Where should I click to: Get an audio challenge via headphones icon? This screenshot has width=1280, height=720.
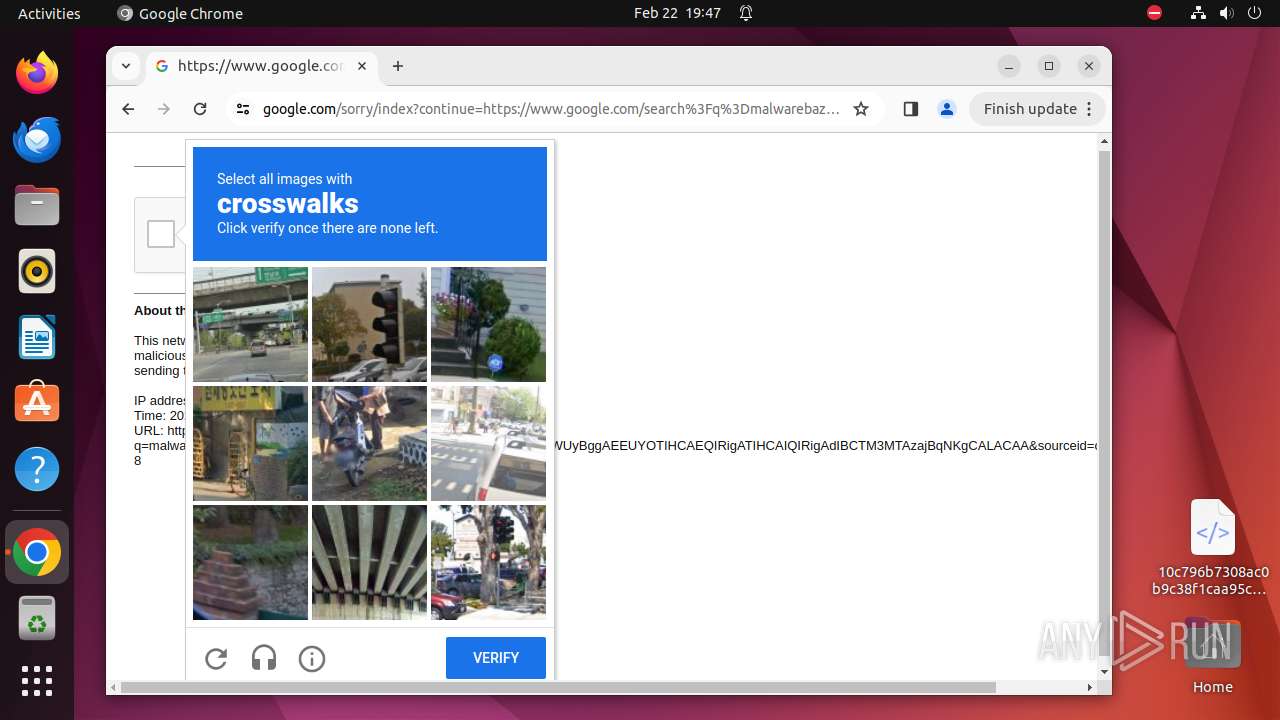pyautogui.click(x=264, y=658)
